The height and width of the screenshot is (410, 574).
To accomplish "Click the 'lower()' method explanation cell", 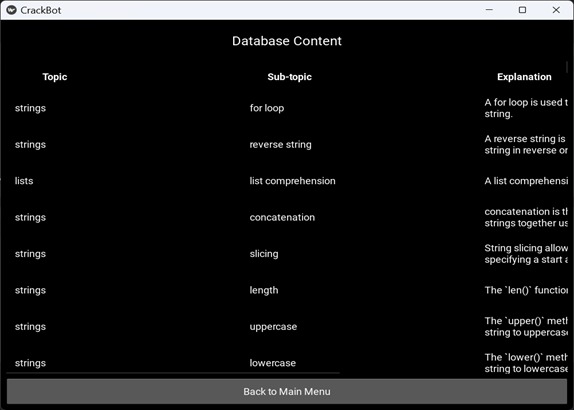I will [526, 363].
